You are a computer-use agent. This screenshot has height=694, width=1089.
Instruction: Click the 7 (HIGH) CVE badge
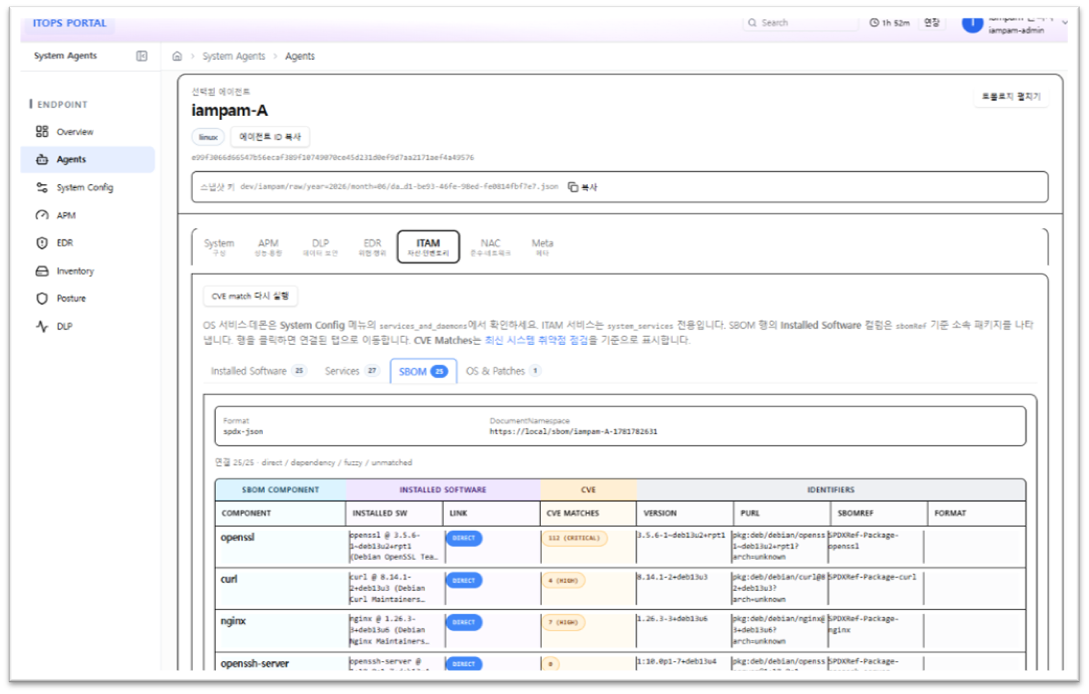[x=563, y=622]
